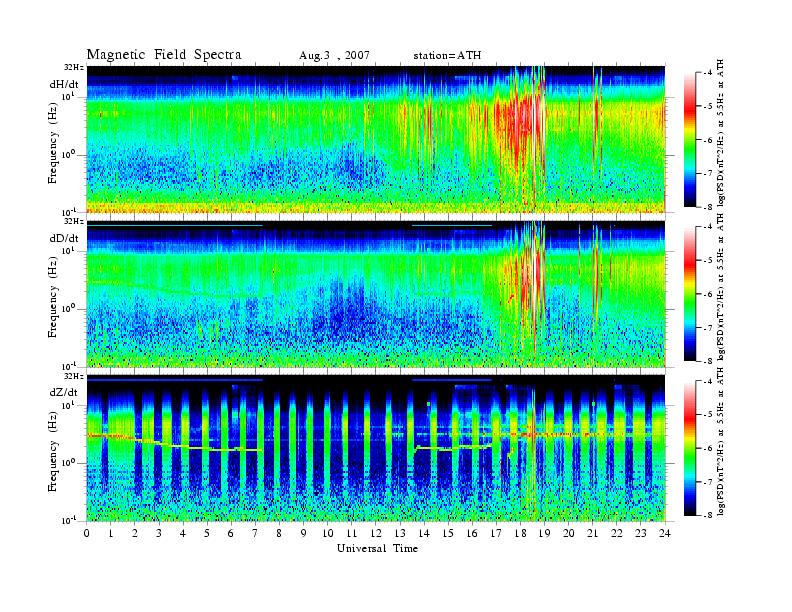This screenshot has width=792, height=612.
Task: Click hour tick label 15 on time axis
Action: pos(448,533)
